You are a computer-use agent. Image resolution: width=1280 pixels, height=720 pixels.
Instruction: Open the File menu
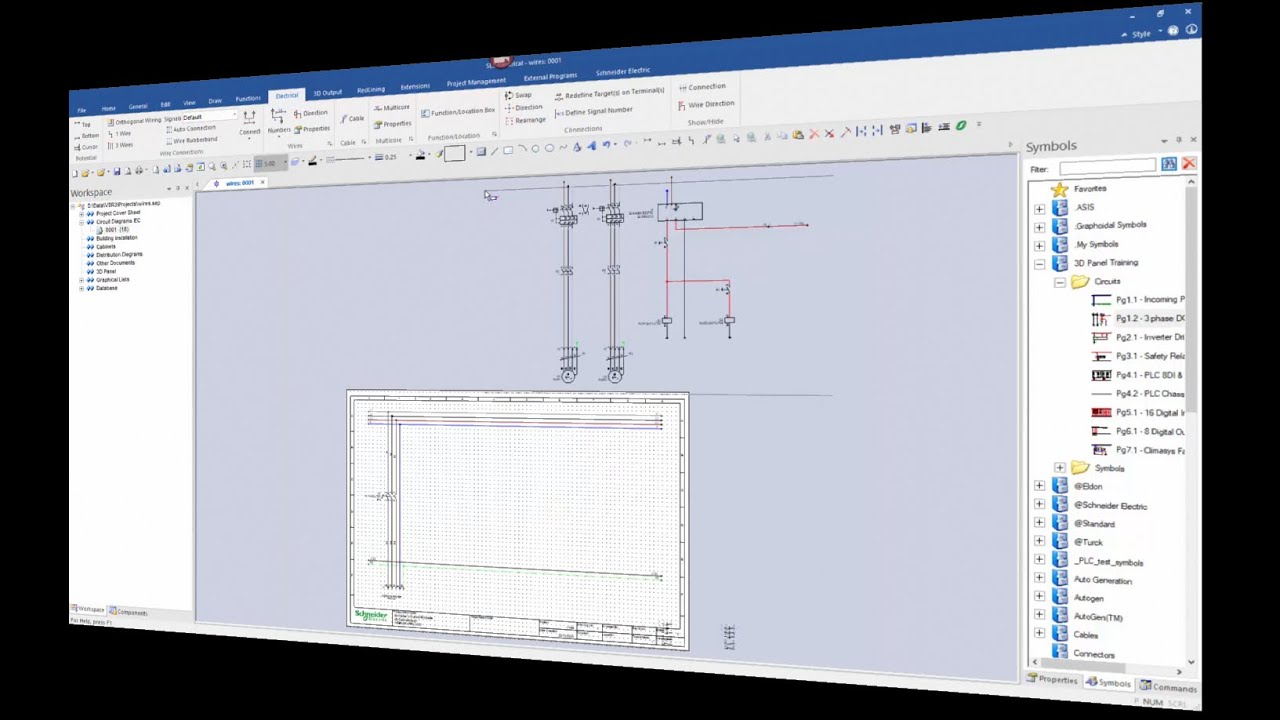(x=82, y=110)
